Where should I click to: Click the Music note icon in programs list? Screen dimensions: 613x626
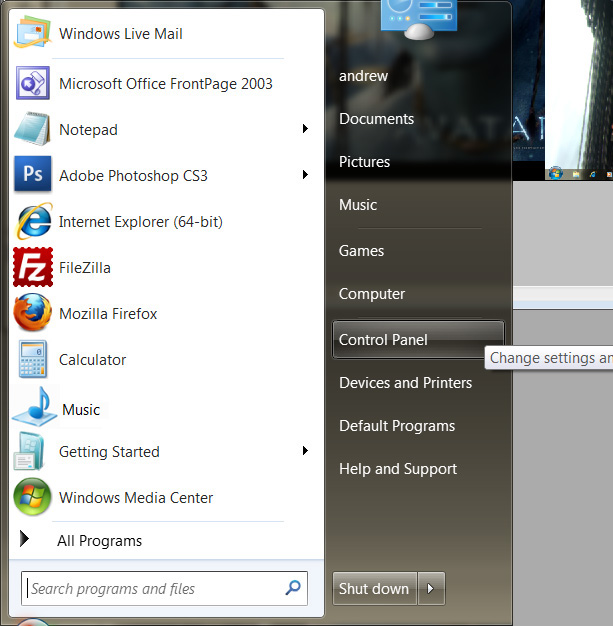[35, 407]
